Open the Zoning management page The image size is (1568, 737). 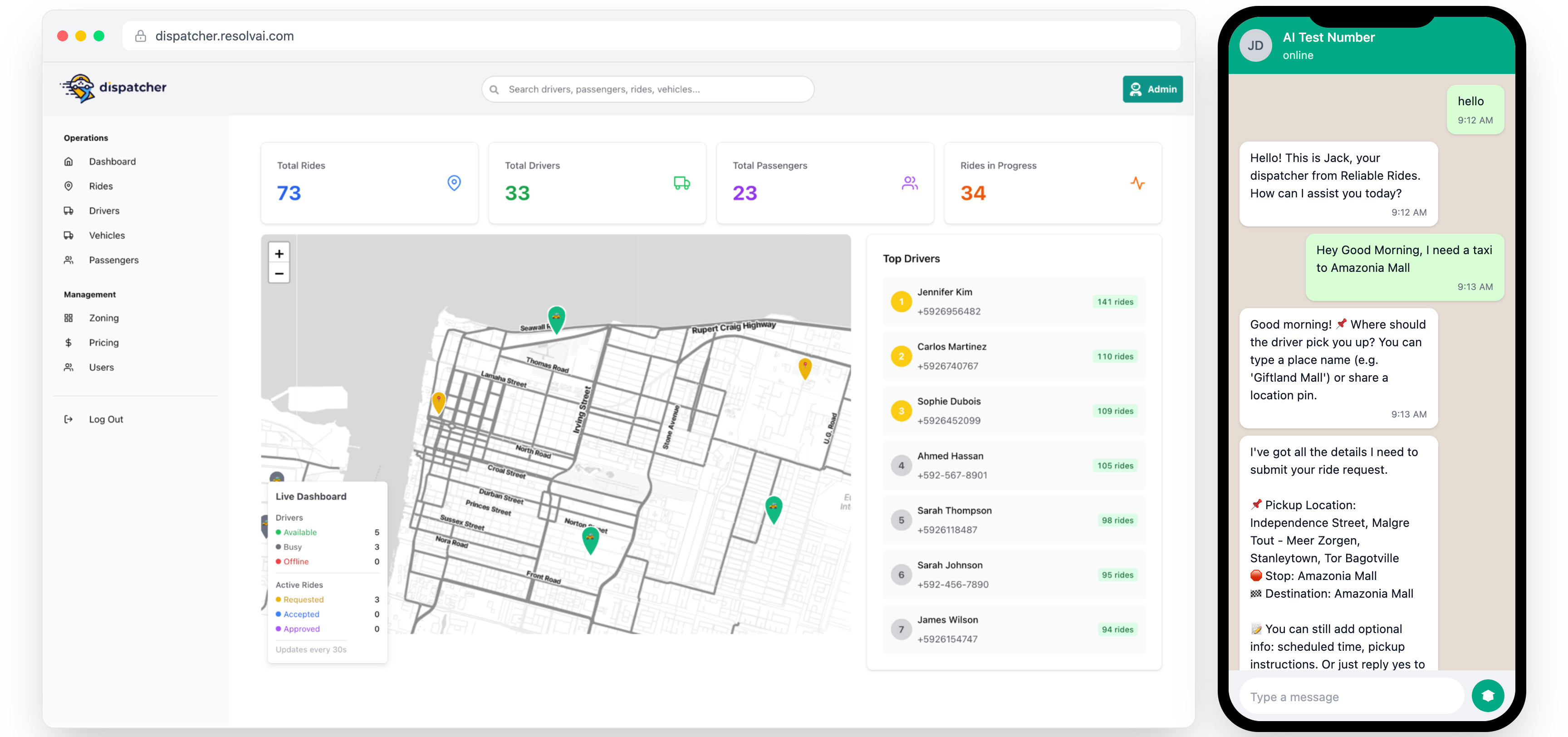click(103, 318)
